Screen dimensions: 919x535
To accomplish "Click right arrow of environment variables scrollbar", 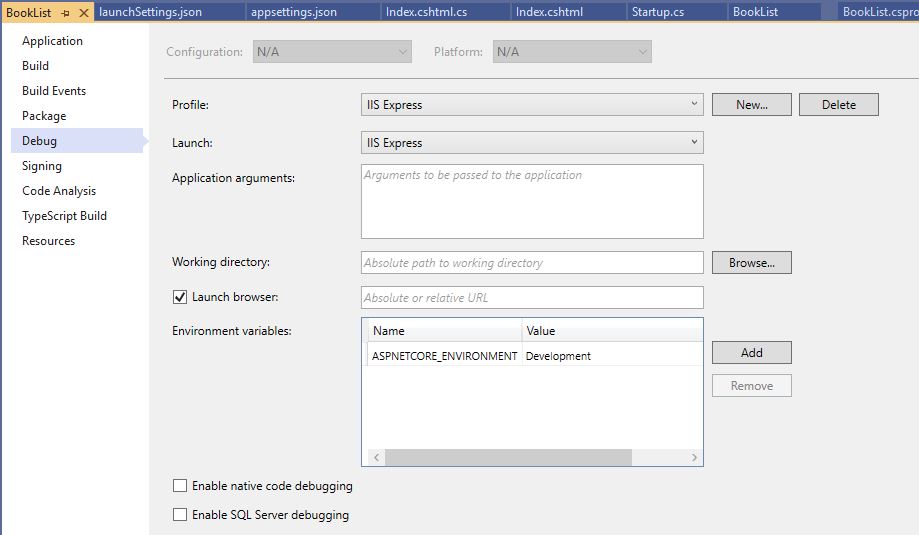I will coord(695,457).
